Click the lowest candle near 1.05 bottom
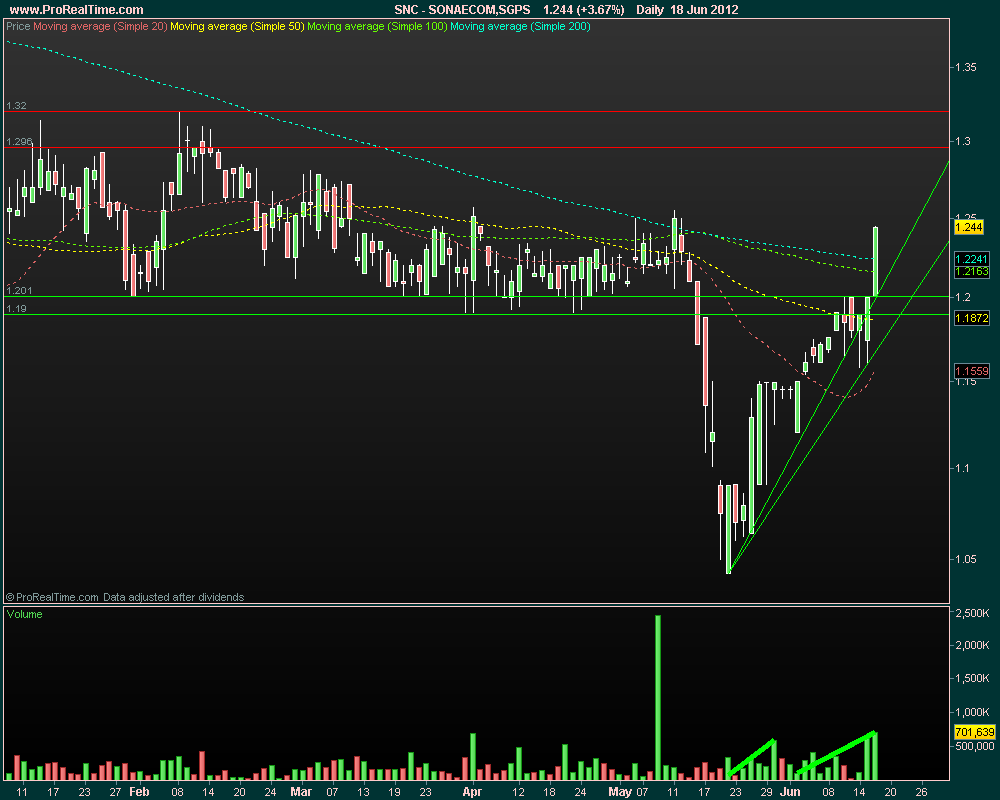The height and width of the screenshot is (800, 1000). coord(728,529)
